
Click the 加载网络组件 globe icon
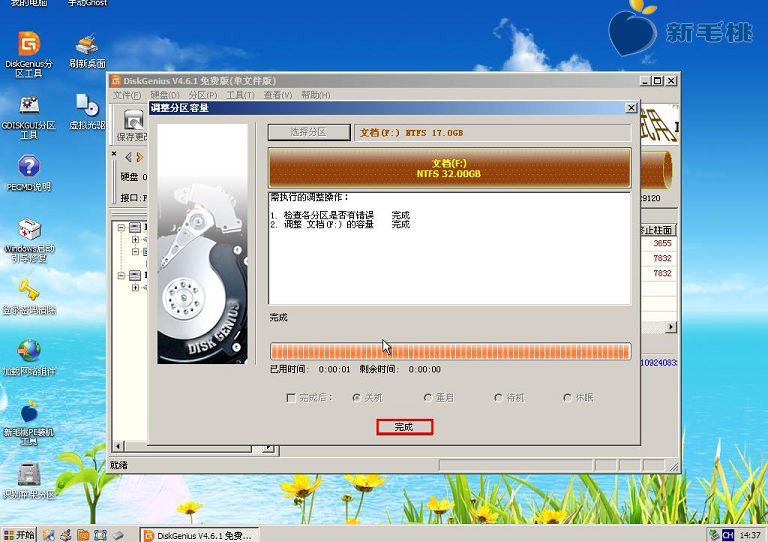point(29,358)
